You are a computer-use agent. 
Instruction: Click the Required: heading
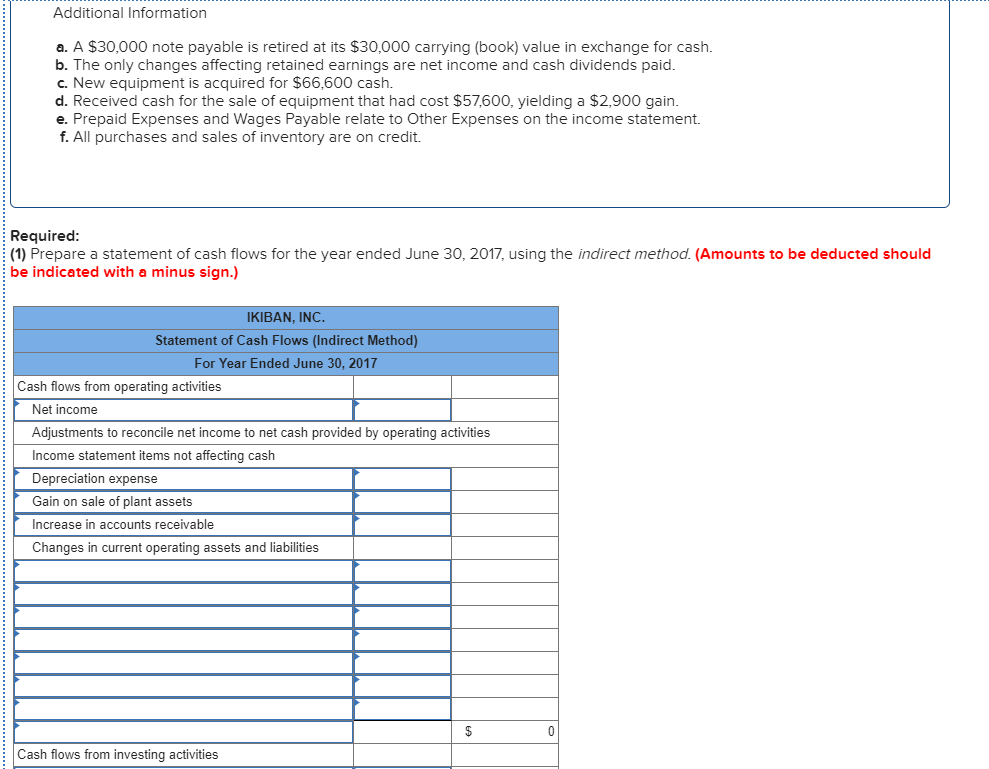pyautogui.click(x=45, y=236)
